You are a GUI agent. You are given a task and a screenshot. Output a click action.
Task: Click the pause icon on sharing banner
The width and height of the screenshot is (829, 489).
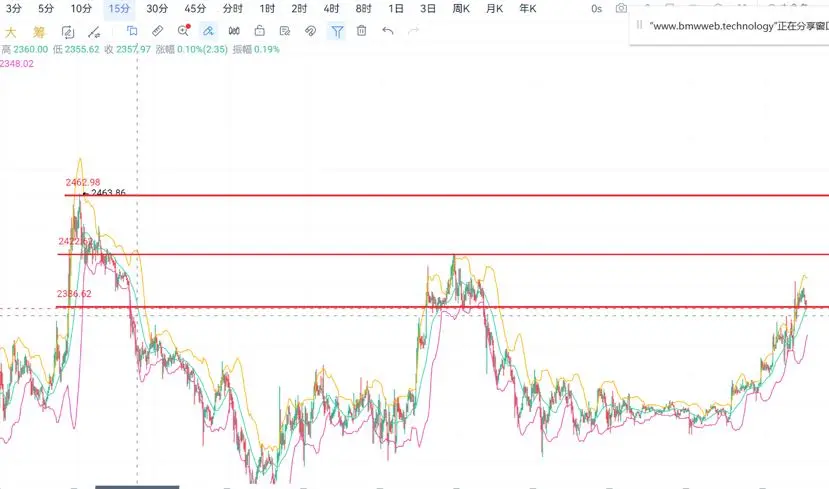pyautogui.click(x=639, y=25)
